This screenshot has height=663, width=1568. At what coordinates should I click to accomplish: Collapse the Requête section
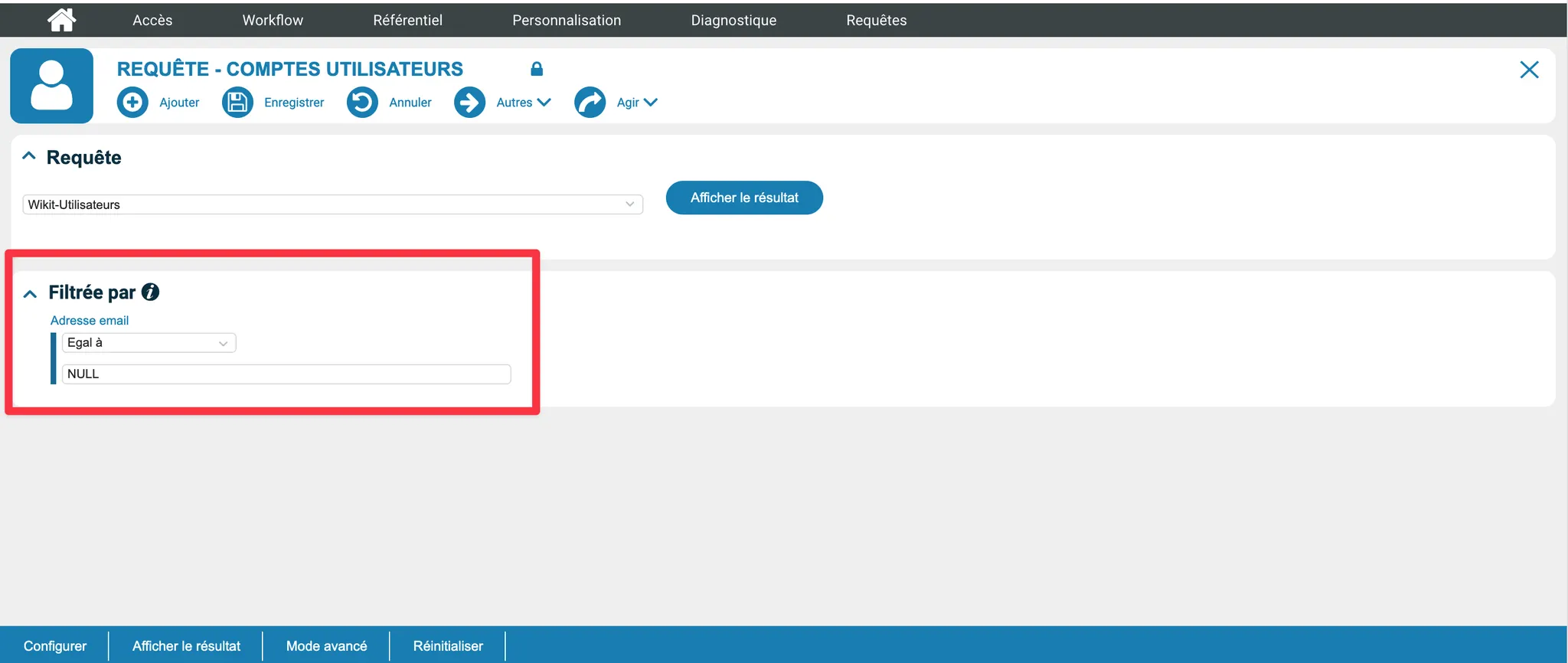[x=29, y=156]
